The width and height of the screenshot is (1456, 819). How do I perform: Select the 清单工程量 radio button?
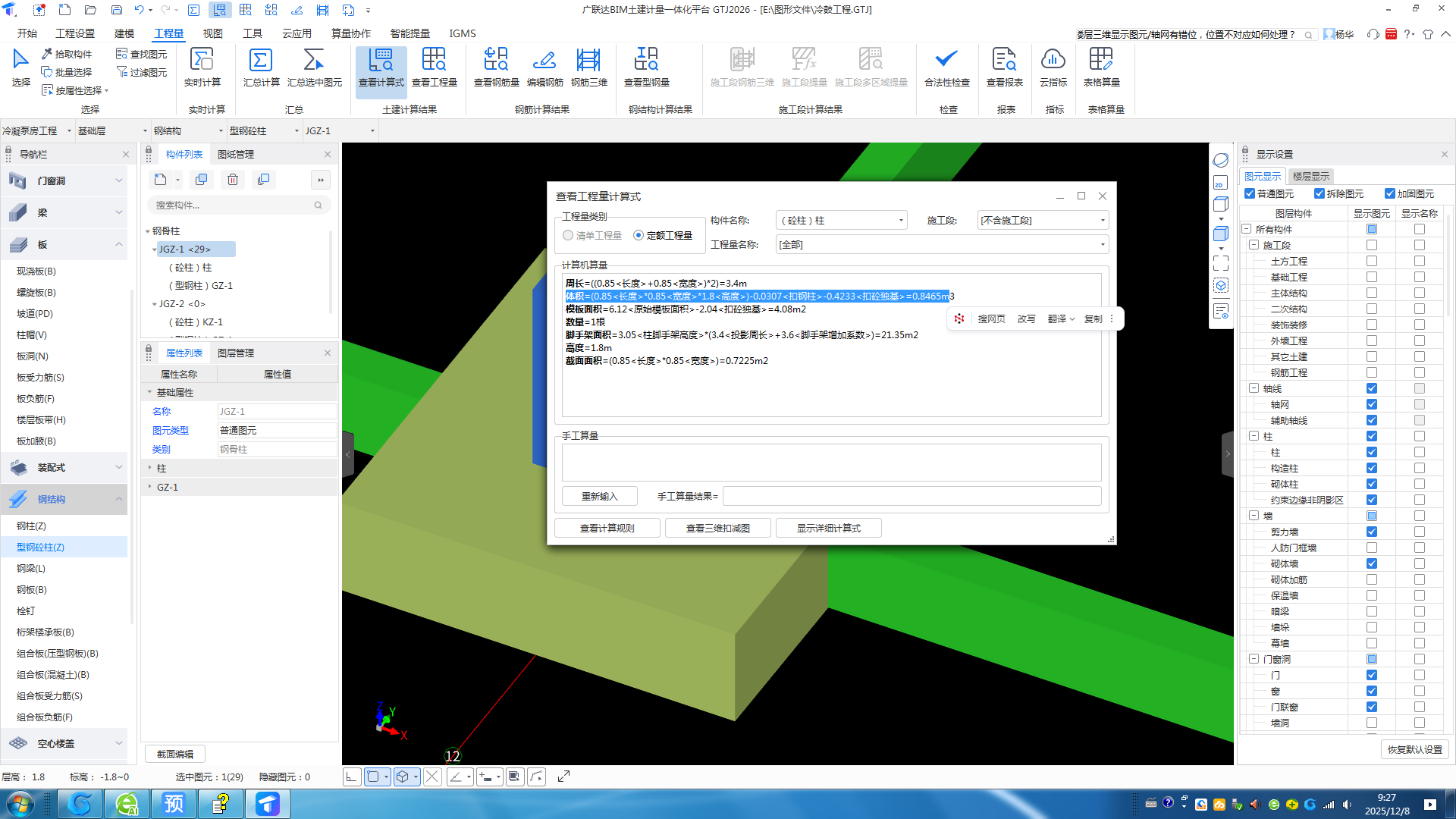[x=568, y=236]
